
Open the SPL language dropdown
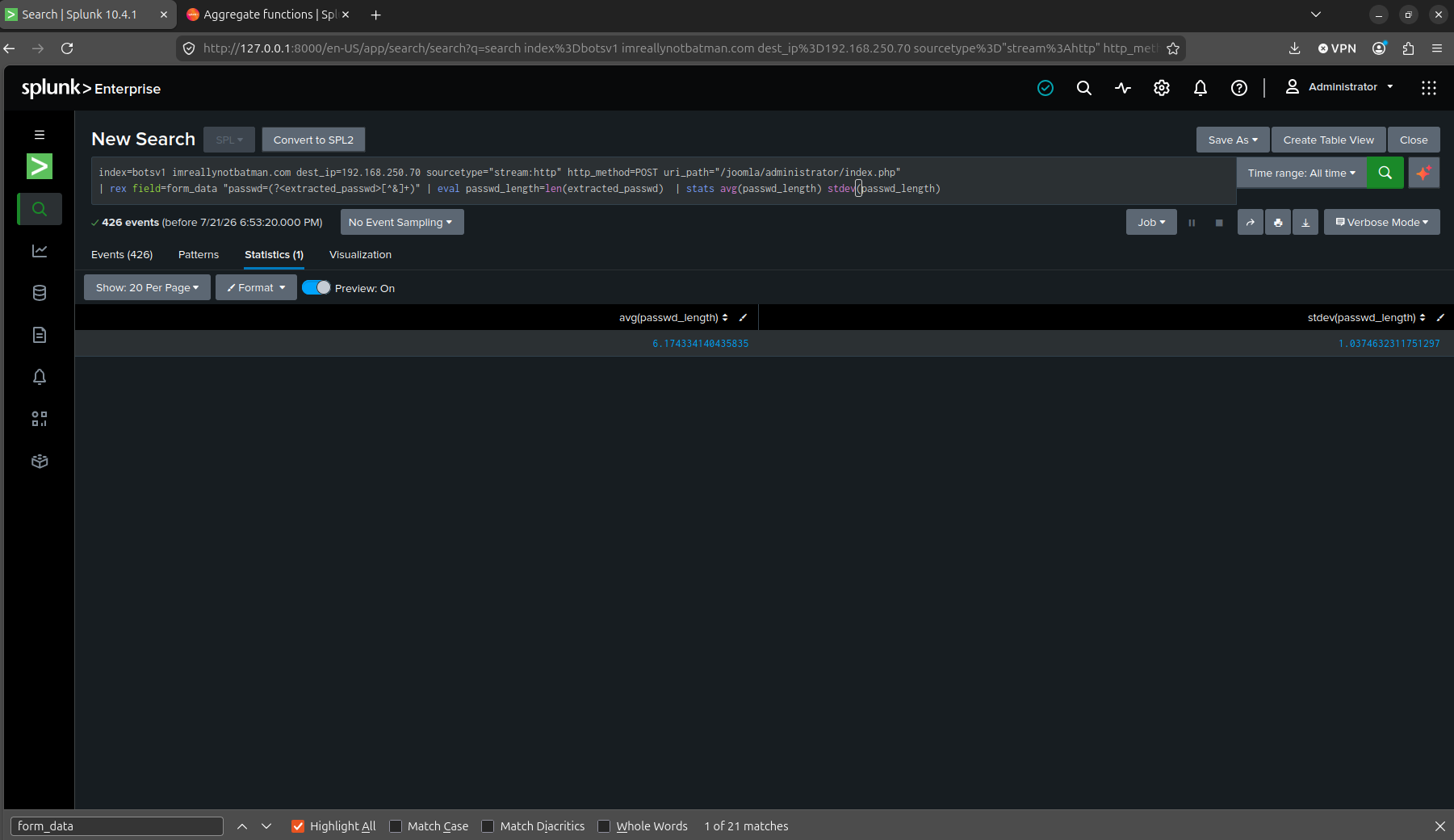coord(229,140)
